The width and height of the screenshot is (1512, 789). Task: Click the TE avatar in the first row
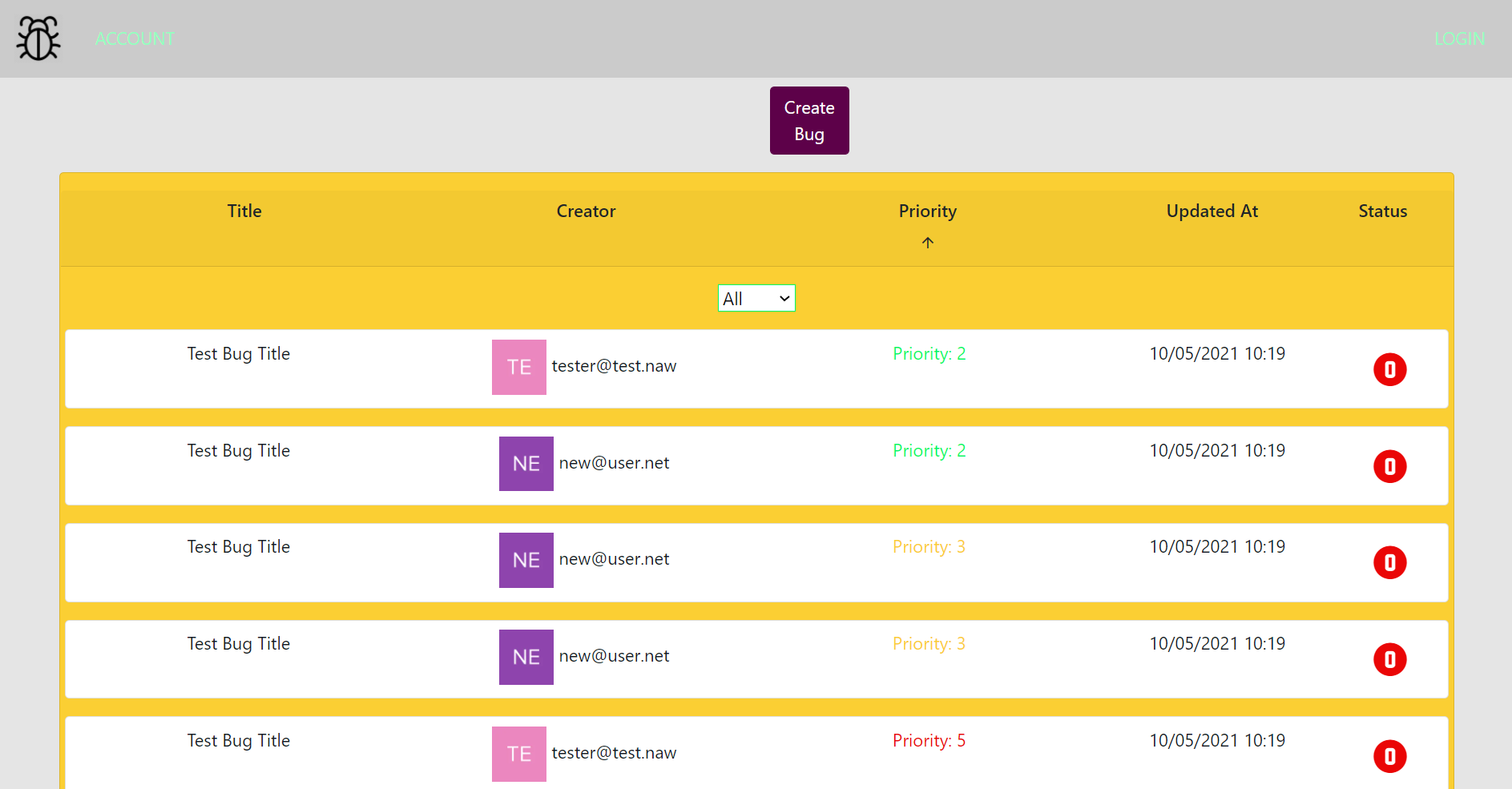point(519,367)
